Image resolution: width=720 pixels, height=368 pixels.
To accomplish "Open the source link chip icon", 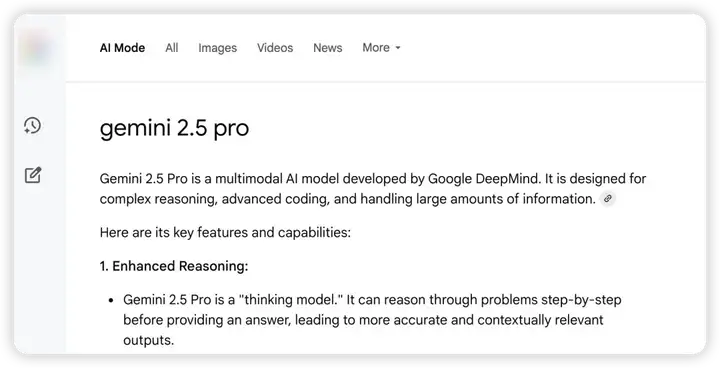I will pos(608,199).
